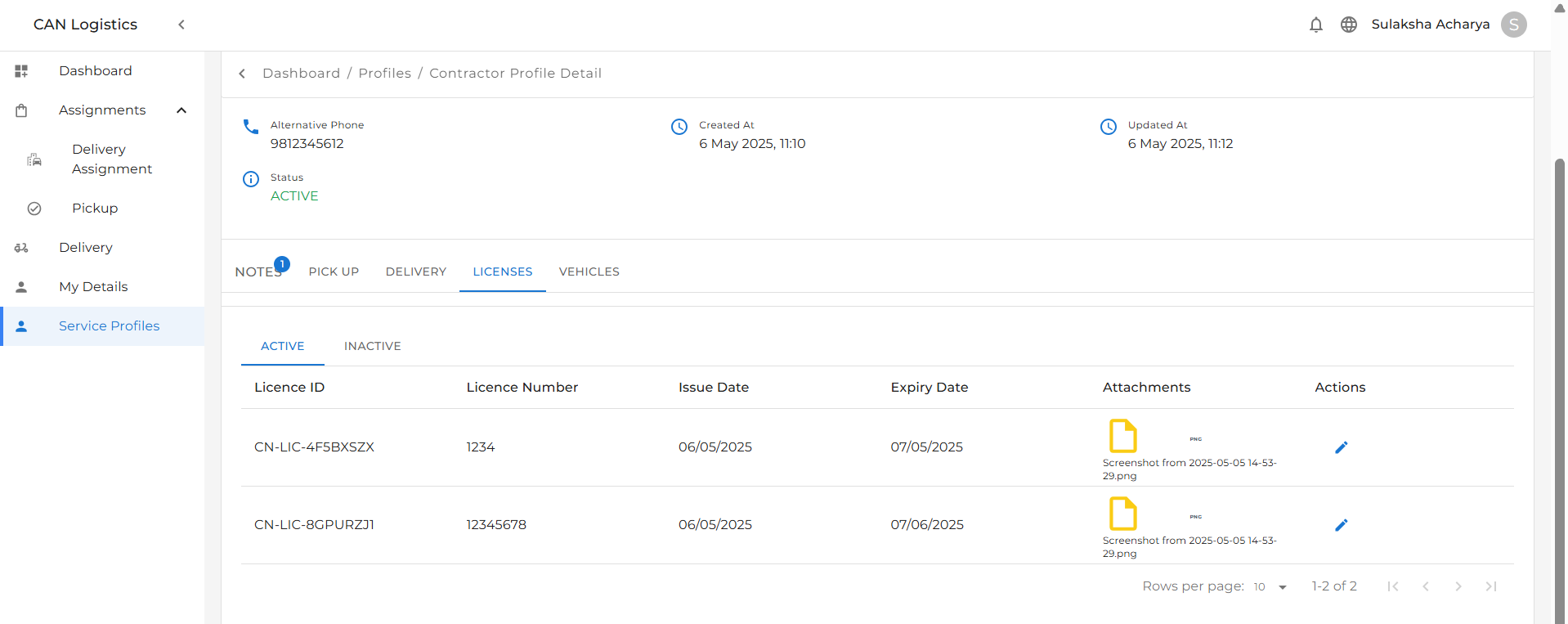Click the Licence ID column header
1568x624 pixels.
(289, 388)
